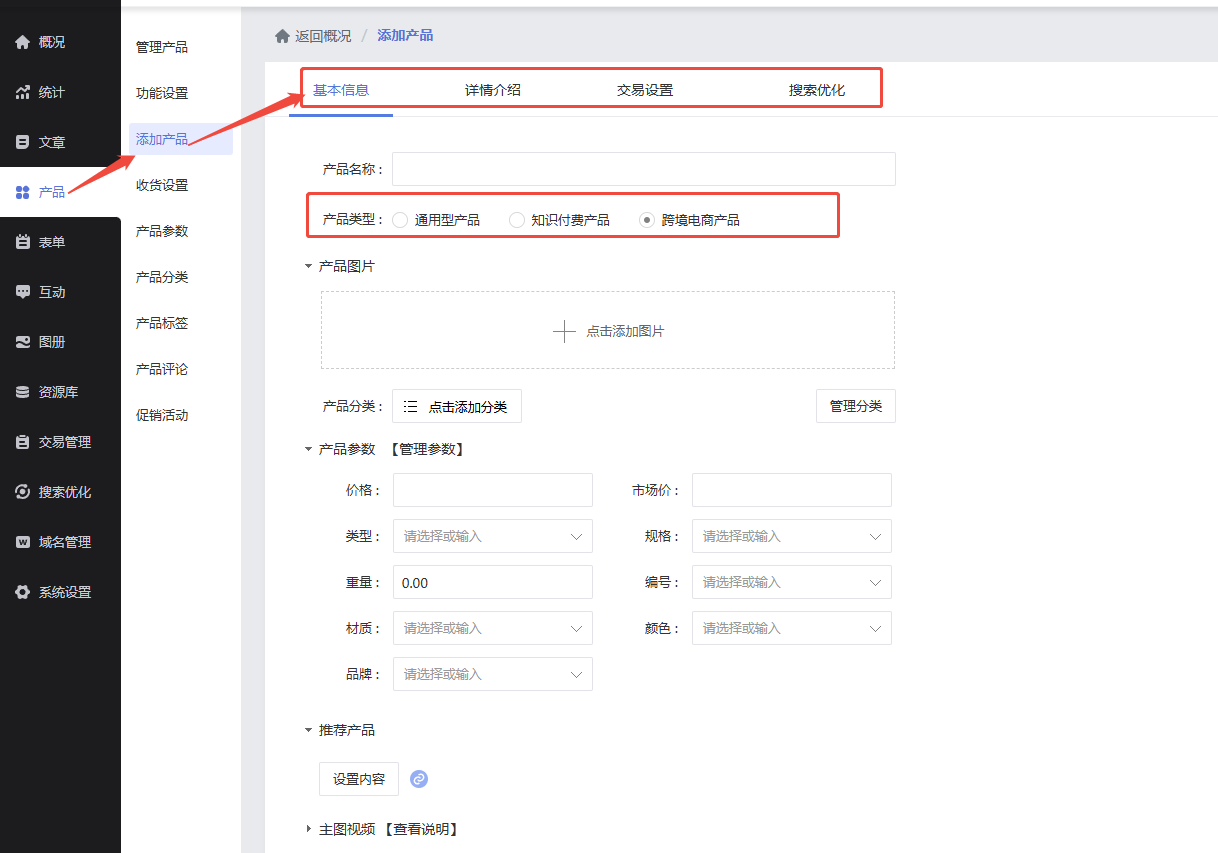This screenshot has width=1218, height=853.
Task: Select the 跨境电商产品 radio button
Action: [647, 220]
